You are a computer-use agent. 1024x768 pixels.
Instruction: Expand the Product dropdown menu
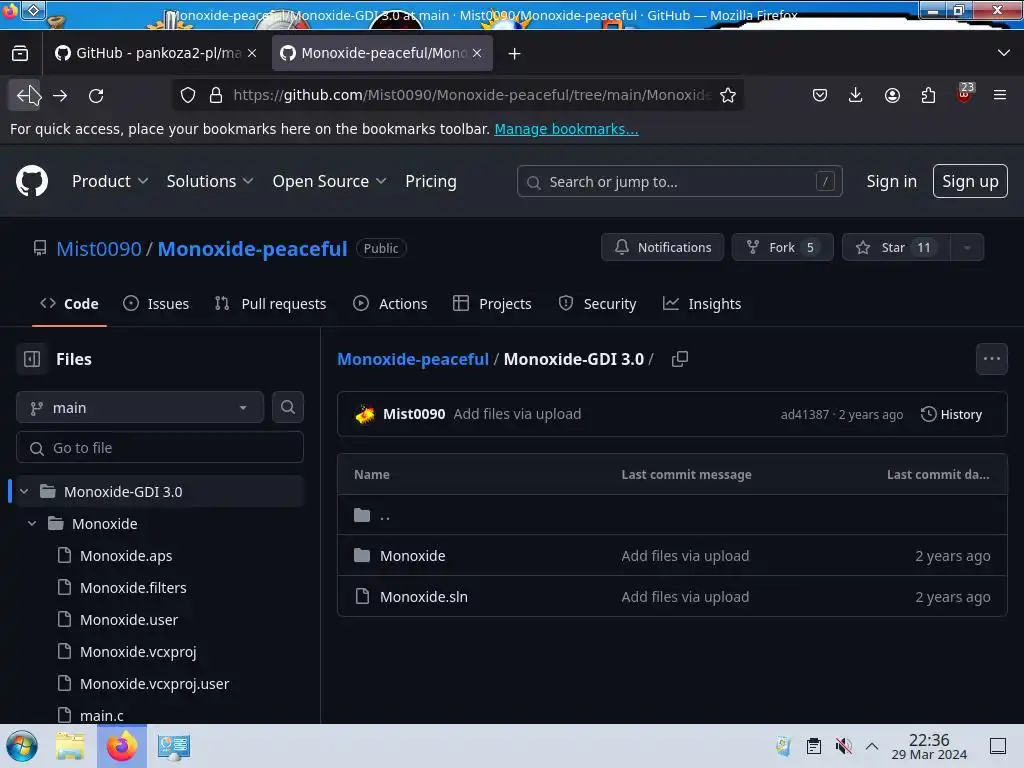pyautogui.click(x=110, y=181)
